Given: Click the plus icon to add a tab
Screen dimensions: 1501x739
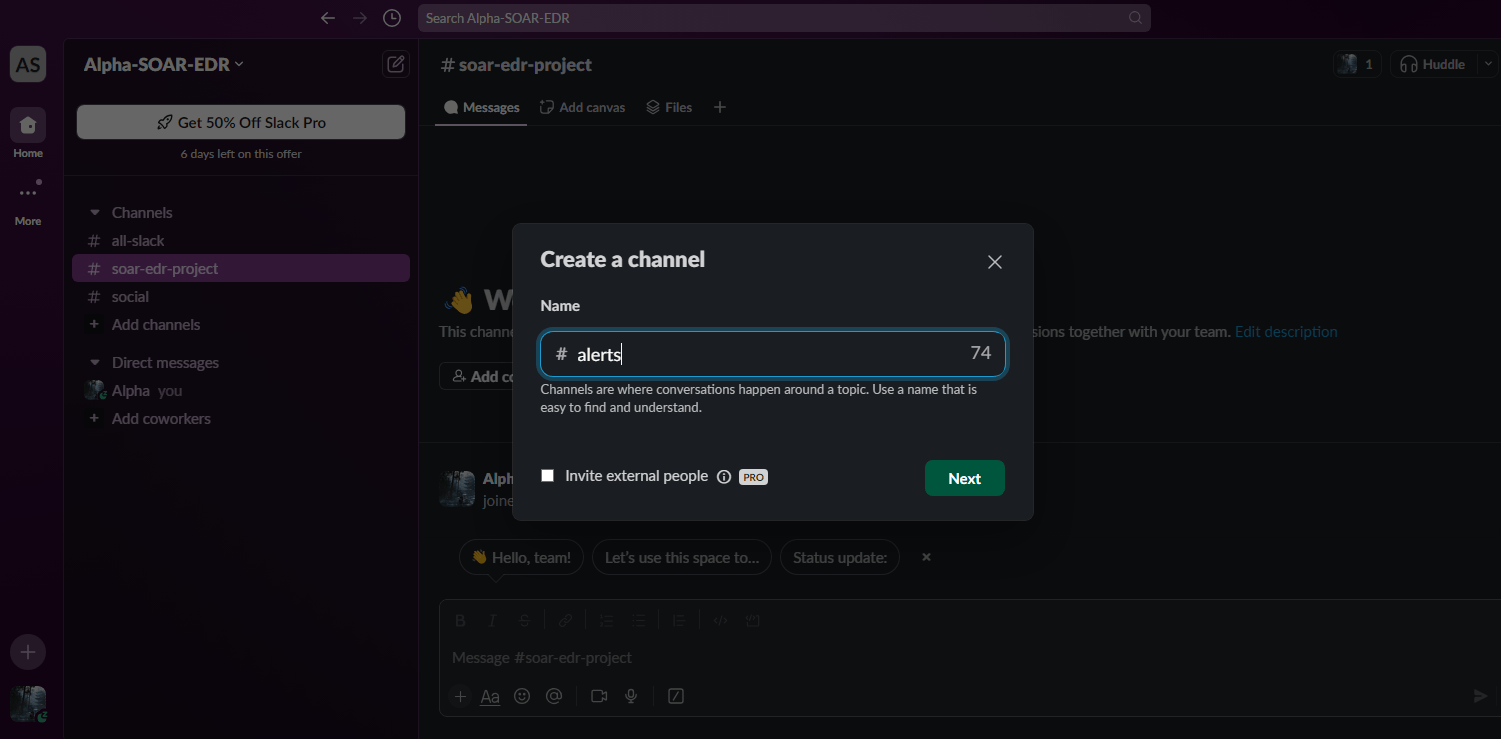Looking at the screenshot, I should 719,107.
